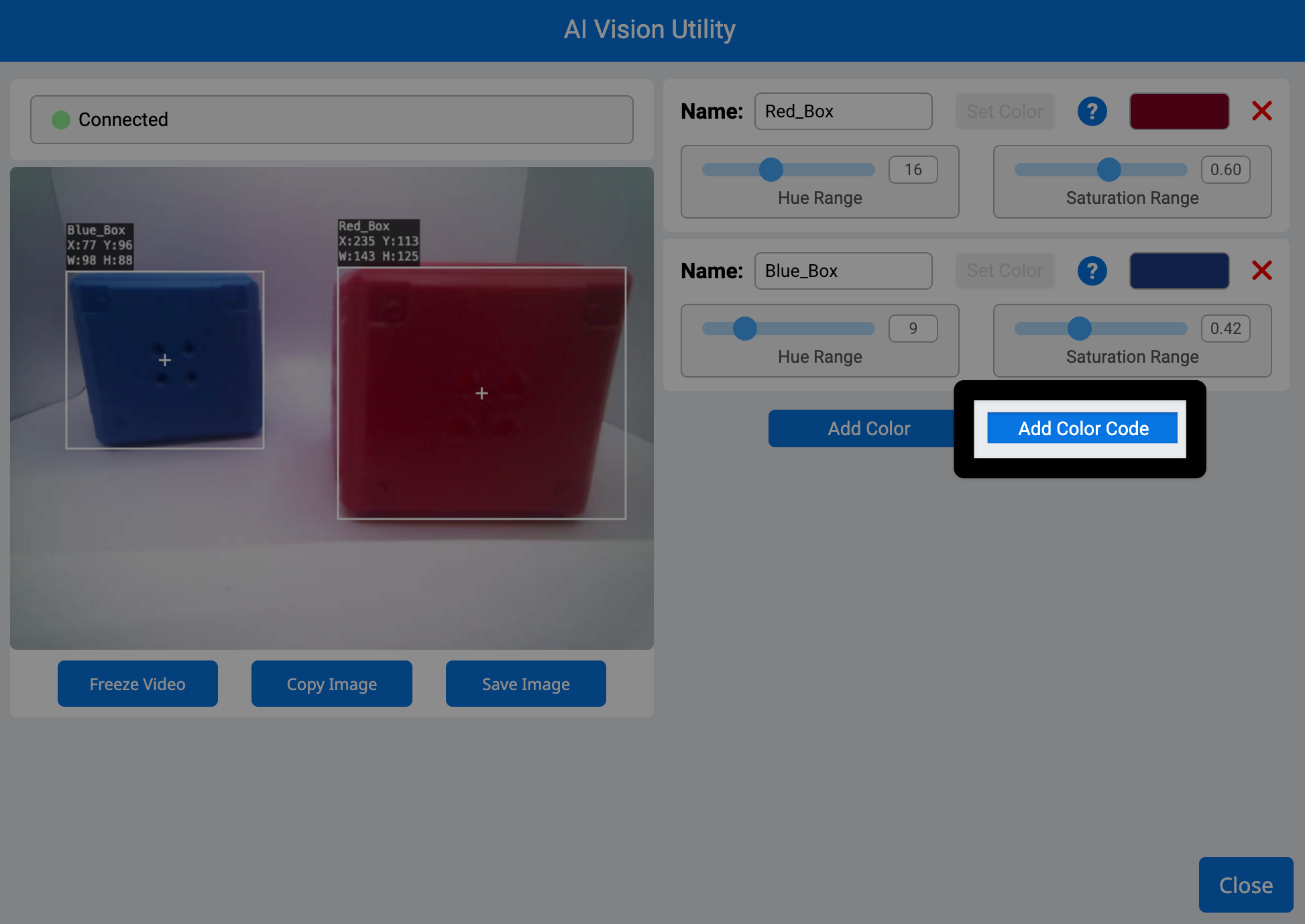Viewport: 1305px width, 924px height.
Task: Click the help icon beside Red_Box
Action: click(1092, 111)
